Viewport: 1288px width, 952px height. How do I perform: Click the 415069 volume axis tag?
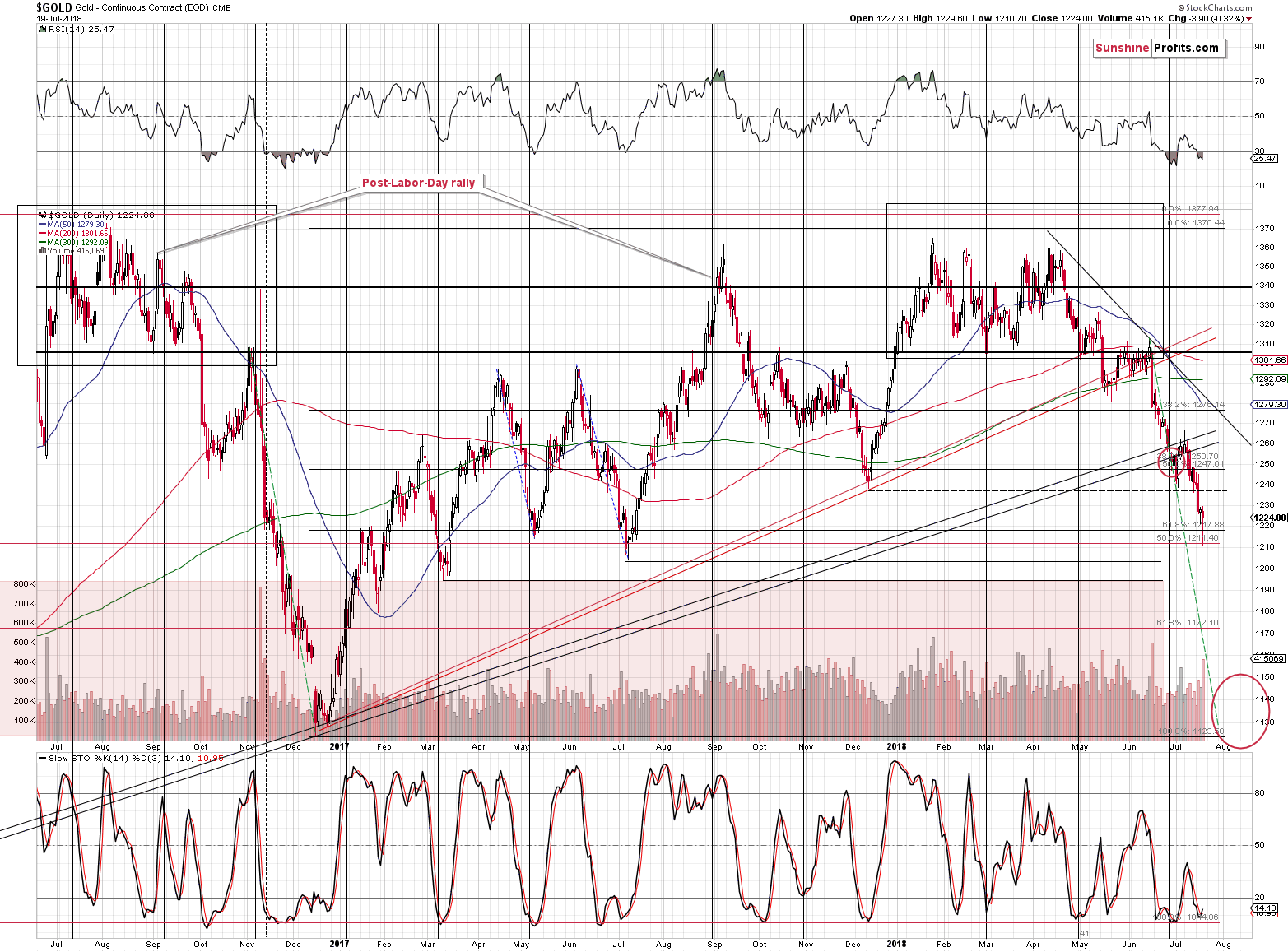click(x=1269, y=658)
